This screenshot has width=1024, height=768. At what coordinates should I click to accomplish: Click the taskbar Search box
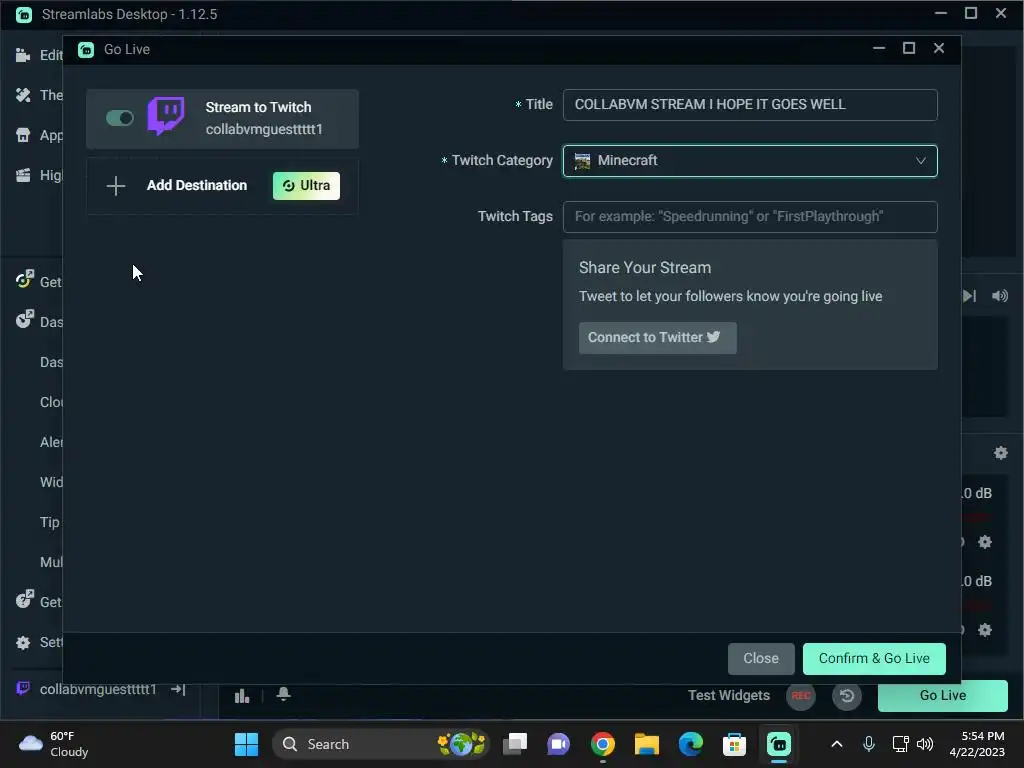tap(381, 744)
